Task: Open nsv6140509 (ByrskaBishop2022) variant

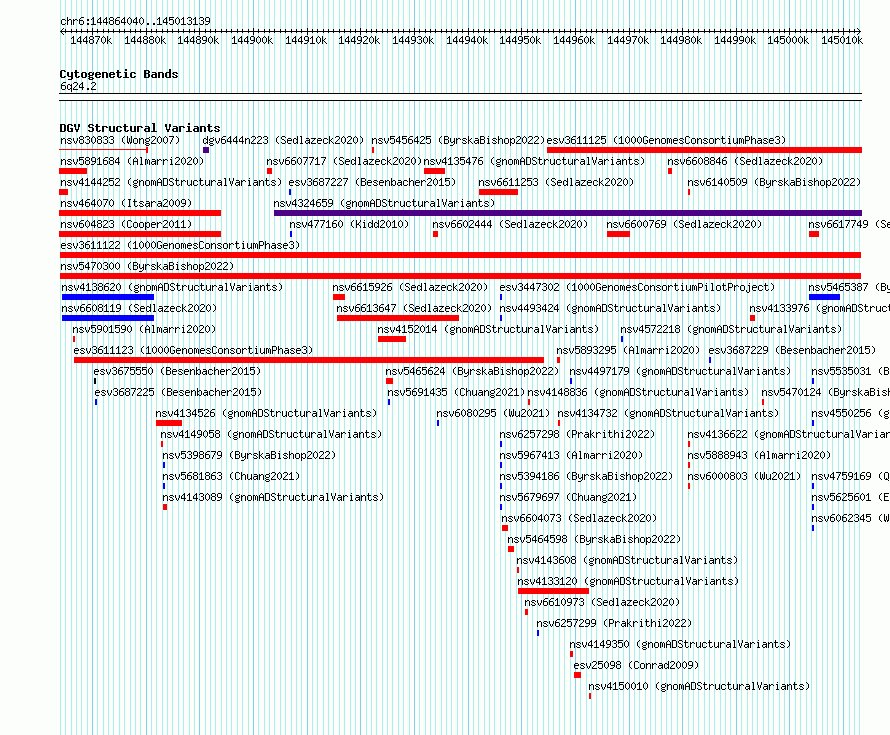Action: (x=774, y=182)
